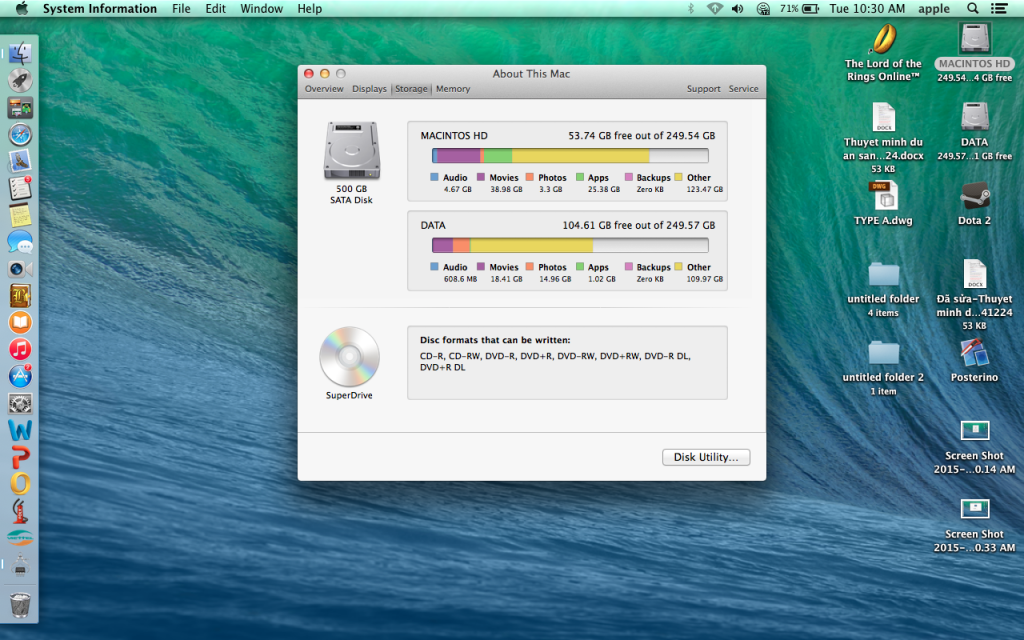Image resolution: width=1024 pixels, height=640 pixels.
Task: Select the Posterino desktop icon
Action: [x=974, y=352]
